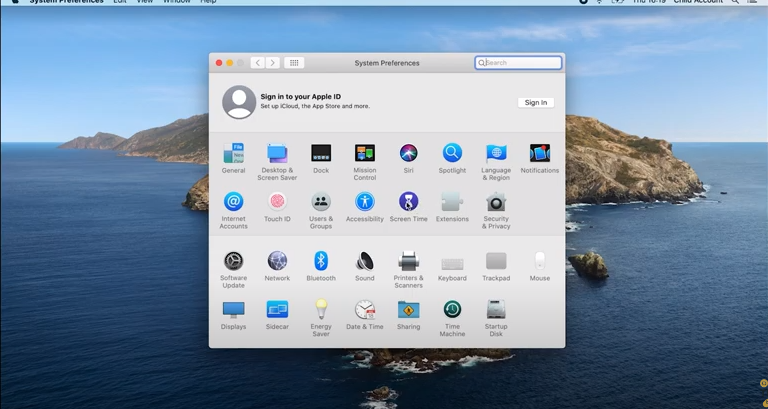Minimize the System Preferences window

(x=230, y=63)
